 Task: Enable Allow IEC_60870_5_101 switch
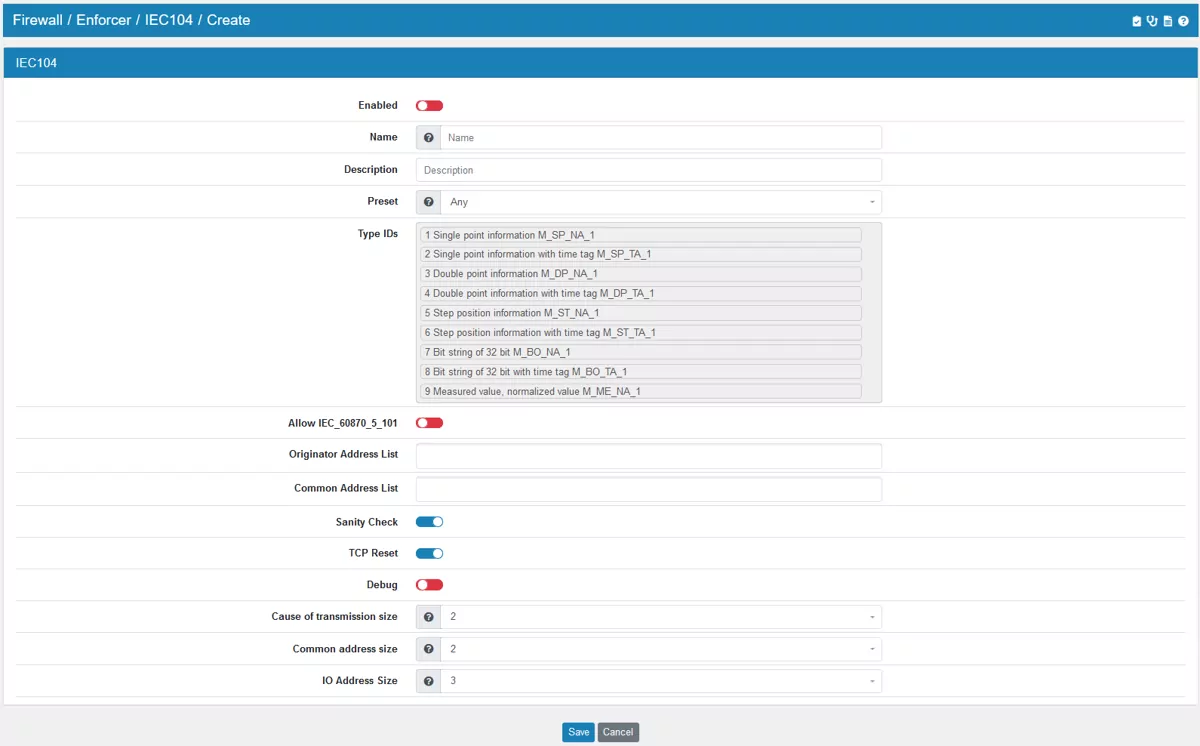pyautogui.click(x=429, y=423)
